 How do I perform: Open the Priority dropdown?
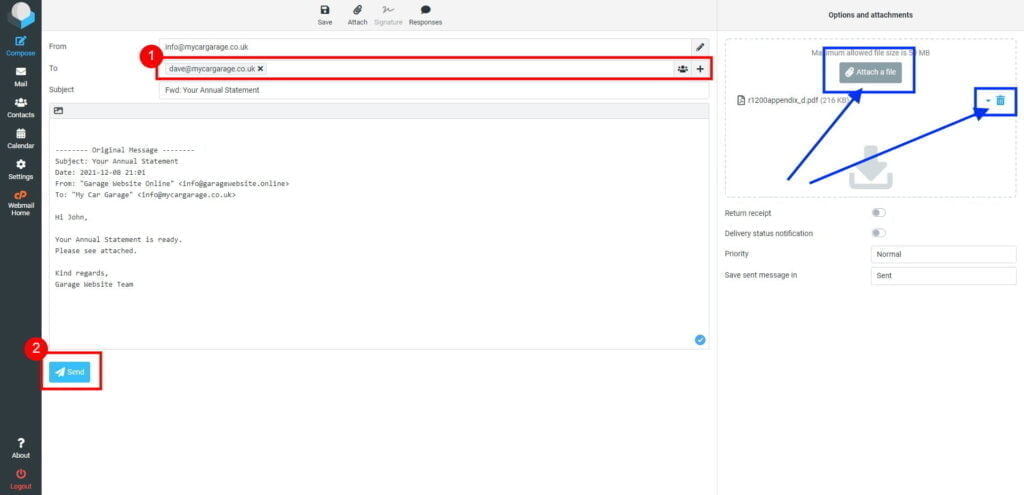pyautogui.click(x=944, y=254)
